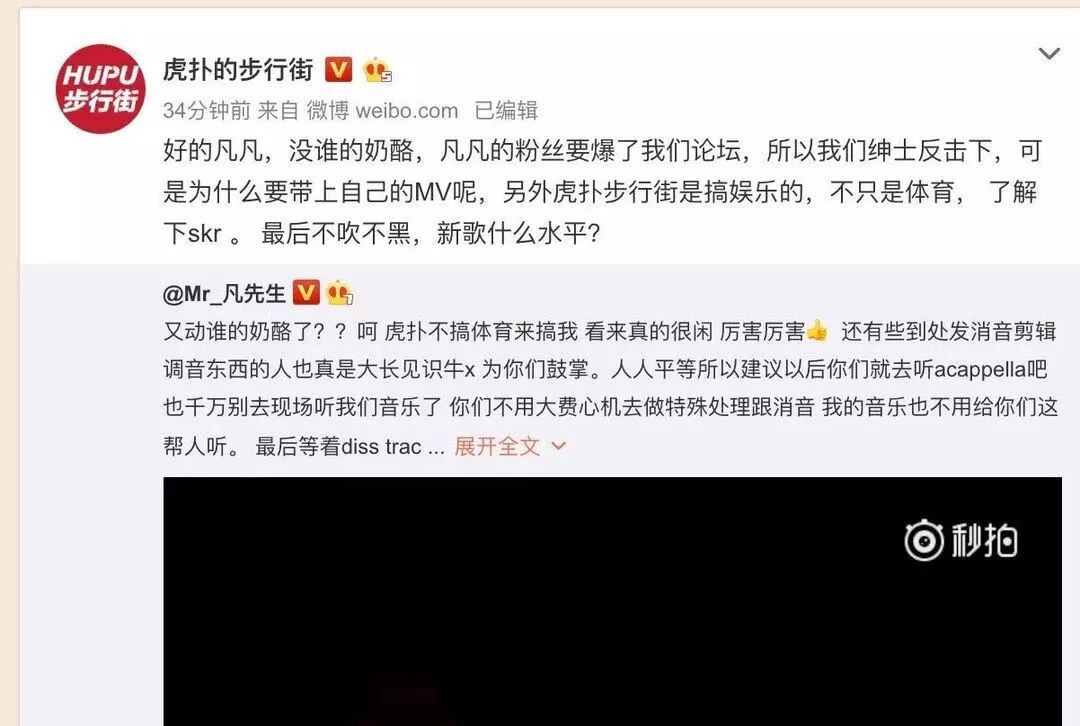The image size is (1080, 726).
Task: Click the thumbs-up emoji in the reposted text
Action: [x=817, y=331]
